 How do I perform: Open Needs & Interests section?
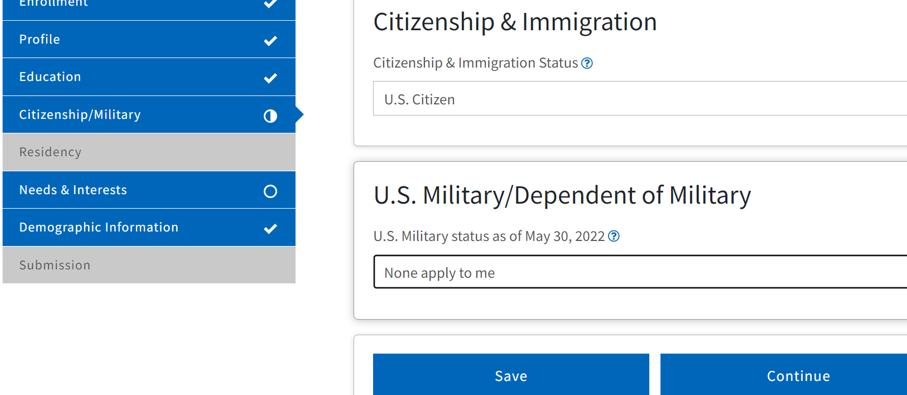149,190
